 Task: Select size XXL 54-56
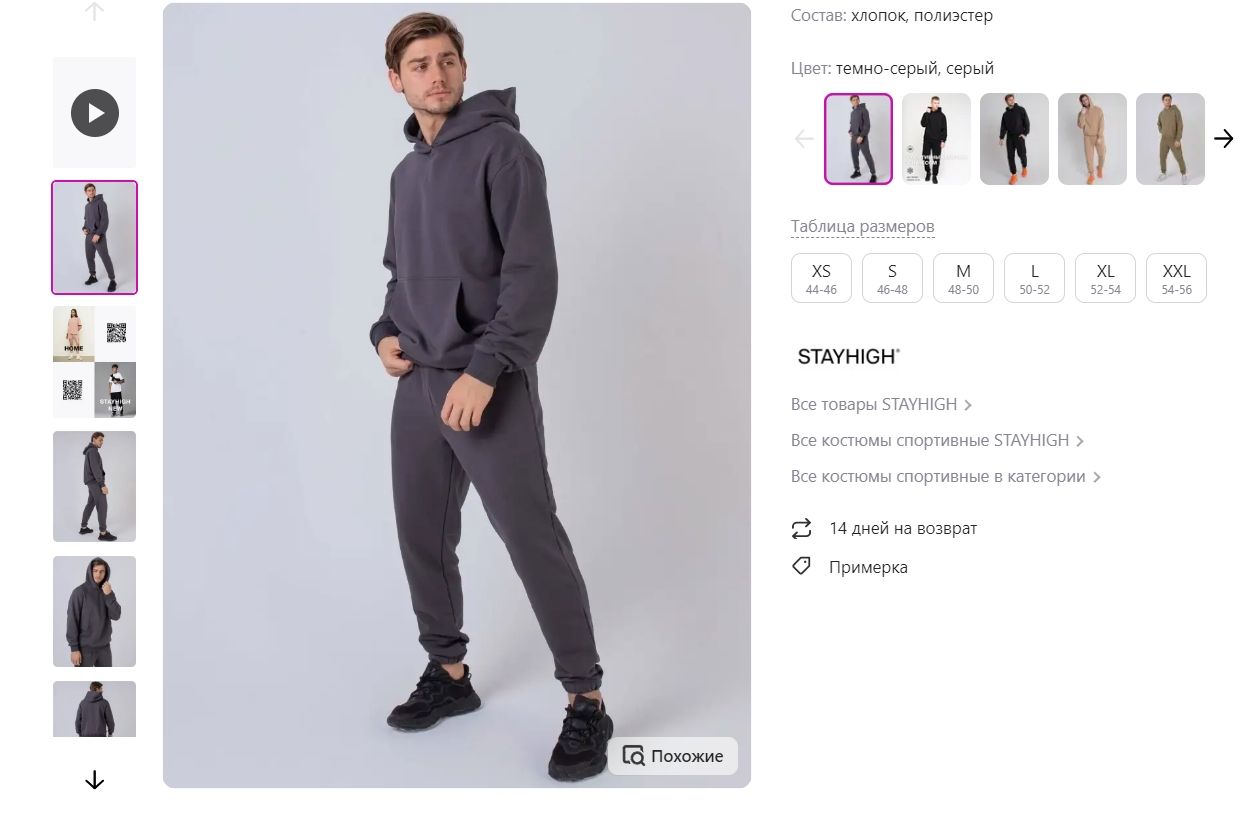click(x=1176, y=278)
